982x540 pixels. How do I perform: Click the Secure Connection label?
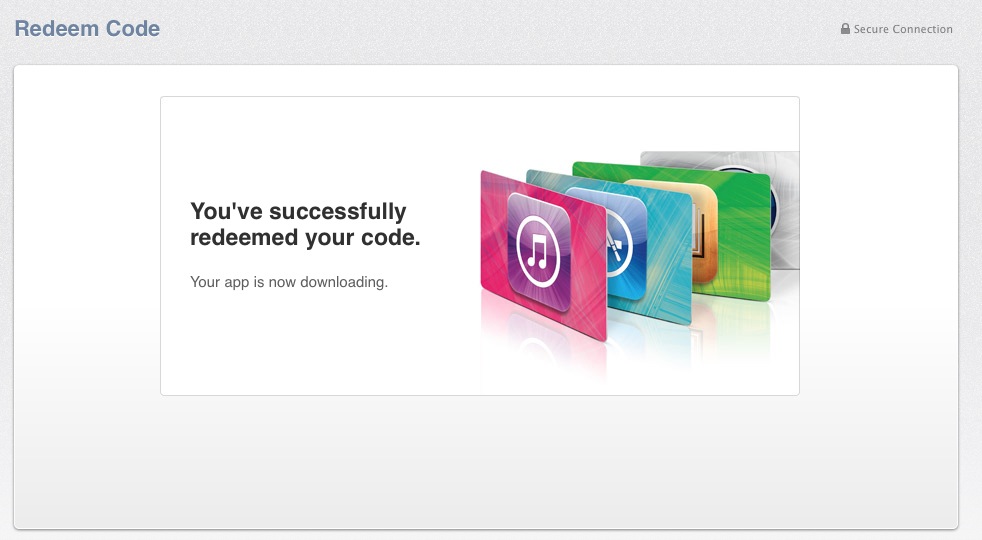point(902,29)
